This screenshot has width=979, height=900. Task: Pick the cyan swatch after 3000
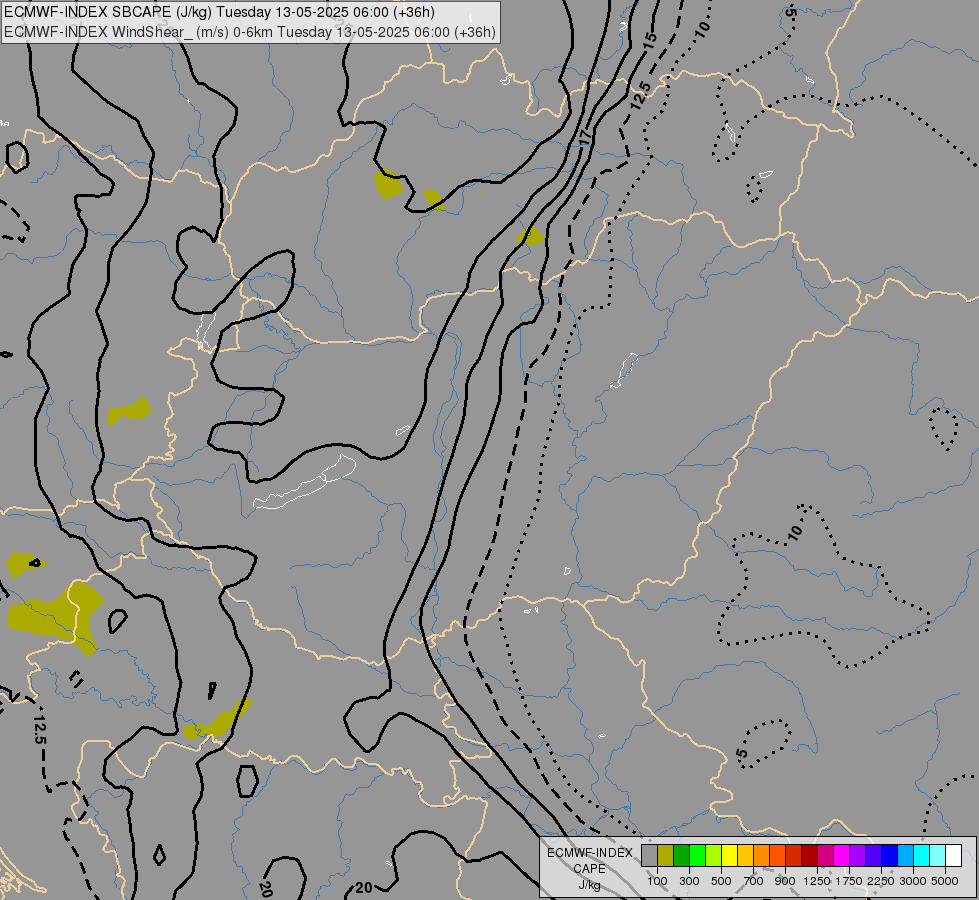pyautogui.click(x=922, y=855)
